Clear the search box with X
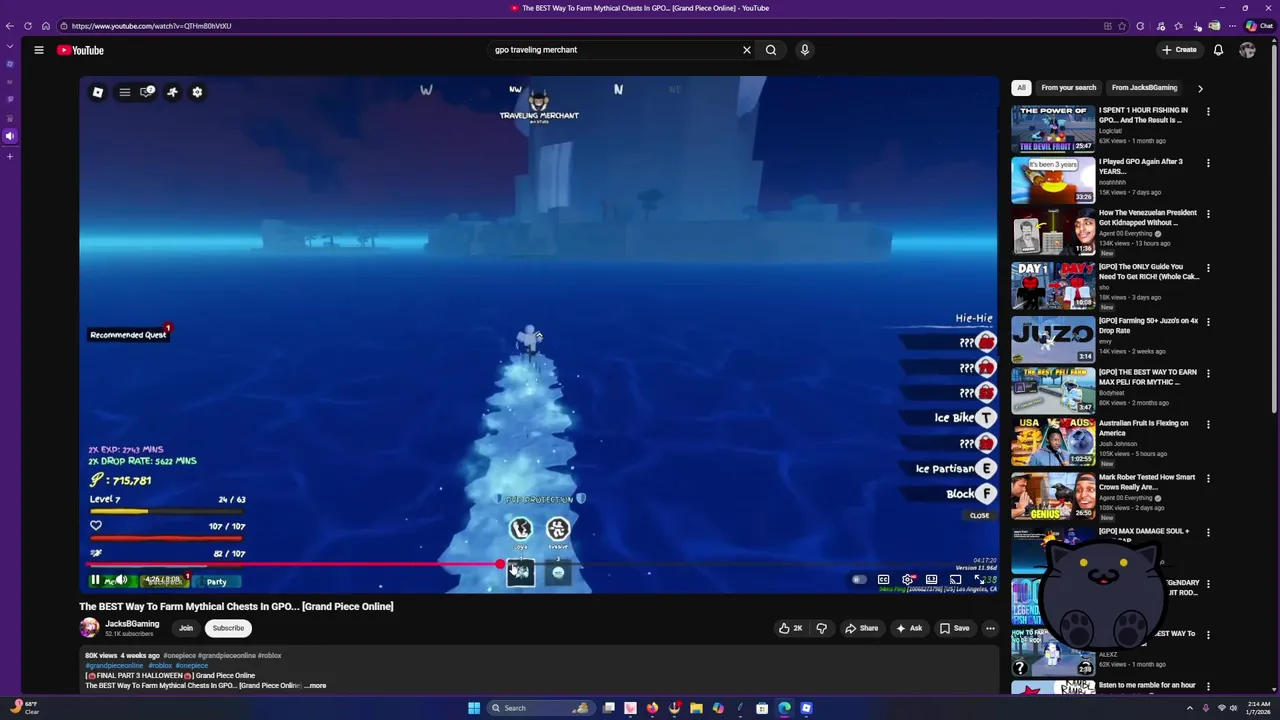 (746, 50)
